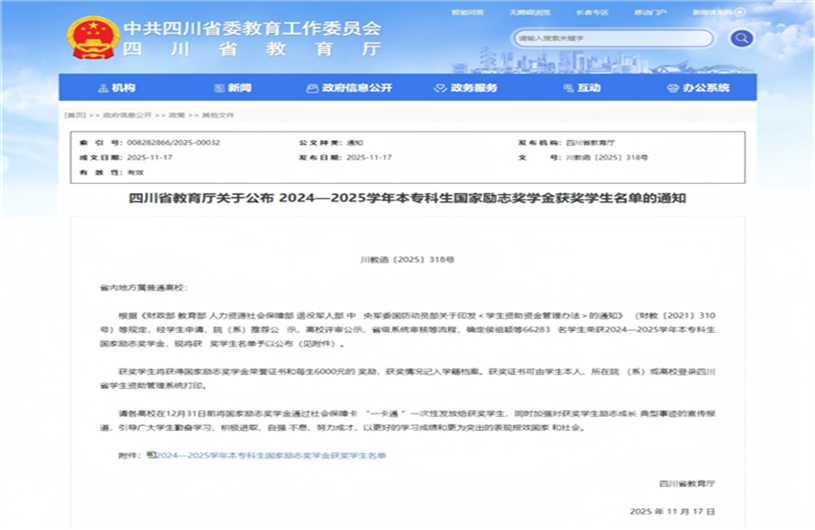Viewport: 815px width, 530px height.
Task: Click the paragraph beginning 获奖学生将获得国家励志奖学金
Action: coord(408,378)
